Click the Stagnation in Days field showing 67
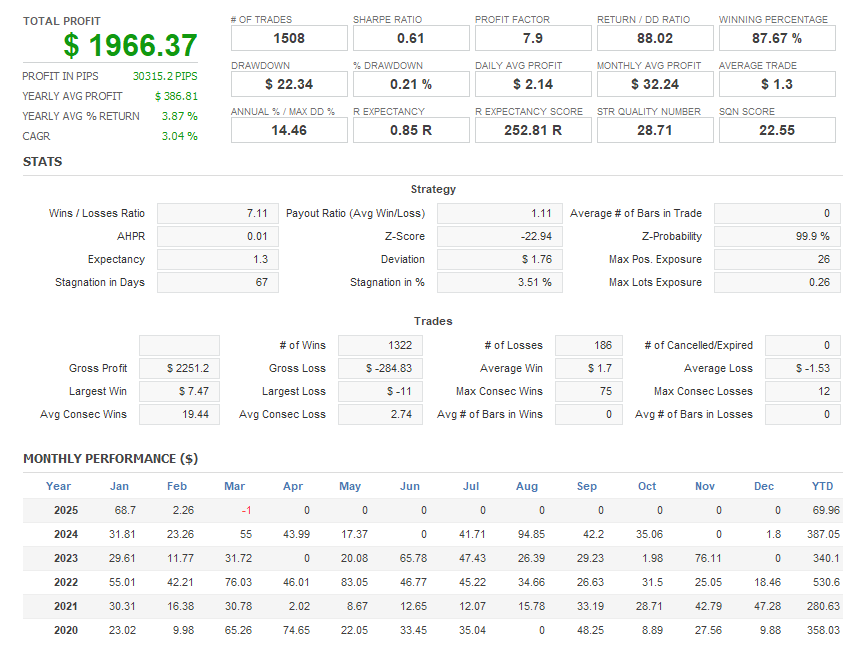 click(x=218, y=282)
